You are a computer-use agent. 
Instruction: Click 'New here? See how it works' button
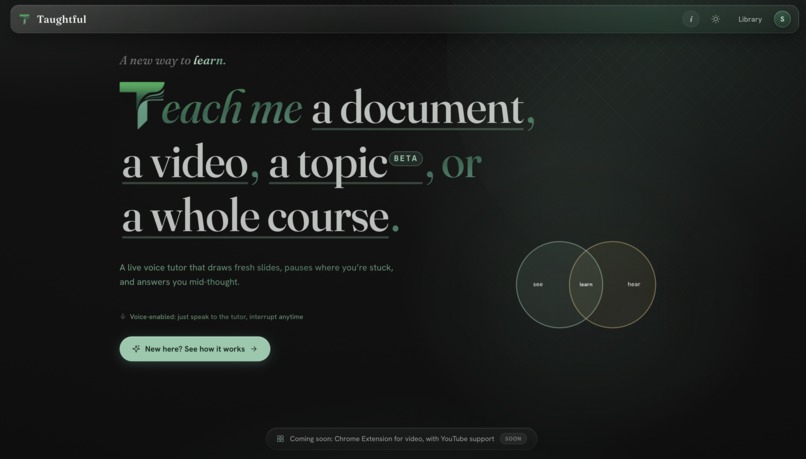click(x=195, y=349)
